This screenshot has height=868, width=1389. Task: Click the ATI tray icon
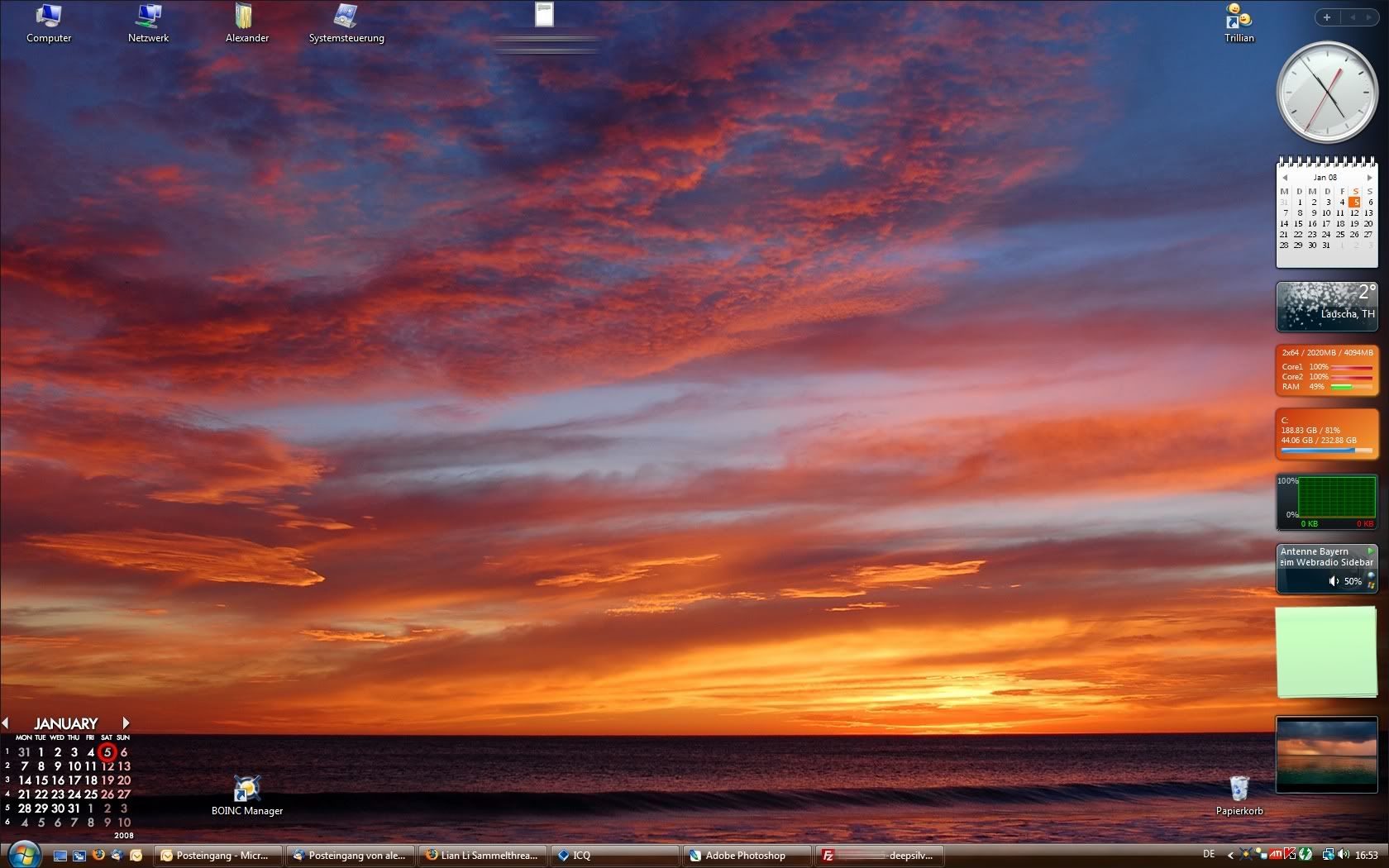tap(1276, 855)
